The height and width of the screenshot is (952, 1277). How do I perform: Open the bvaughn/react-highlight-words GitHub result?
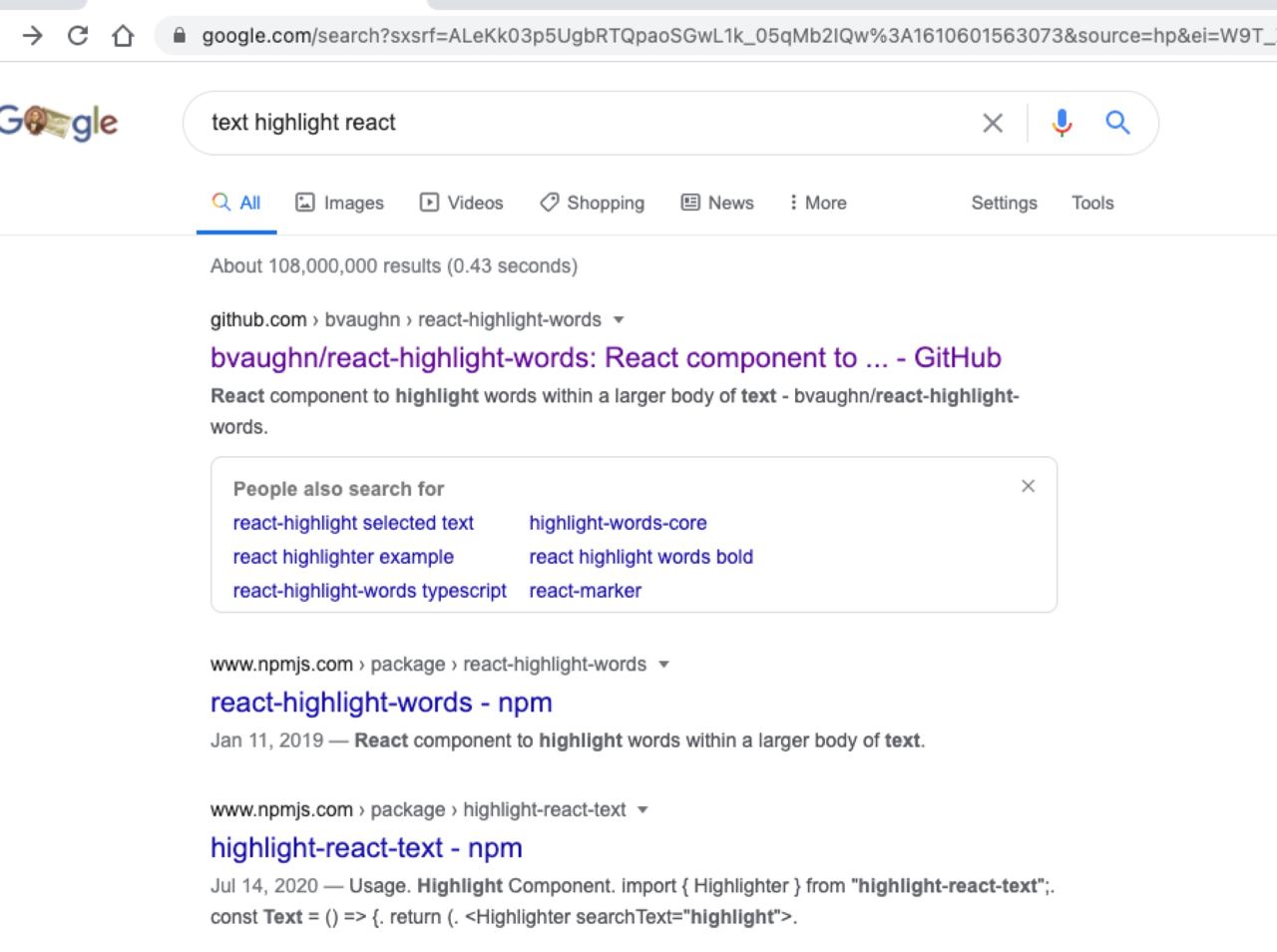[x=606, y=357]
